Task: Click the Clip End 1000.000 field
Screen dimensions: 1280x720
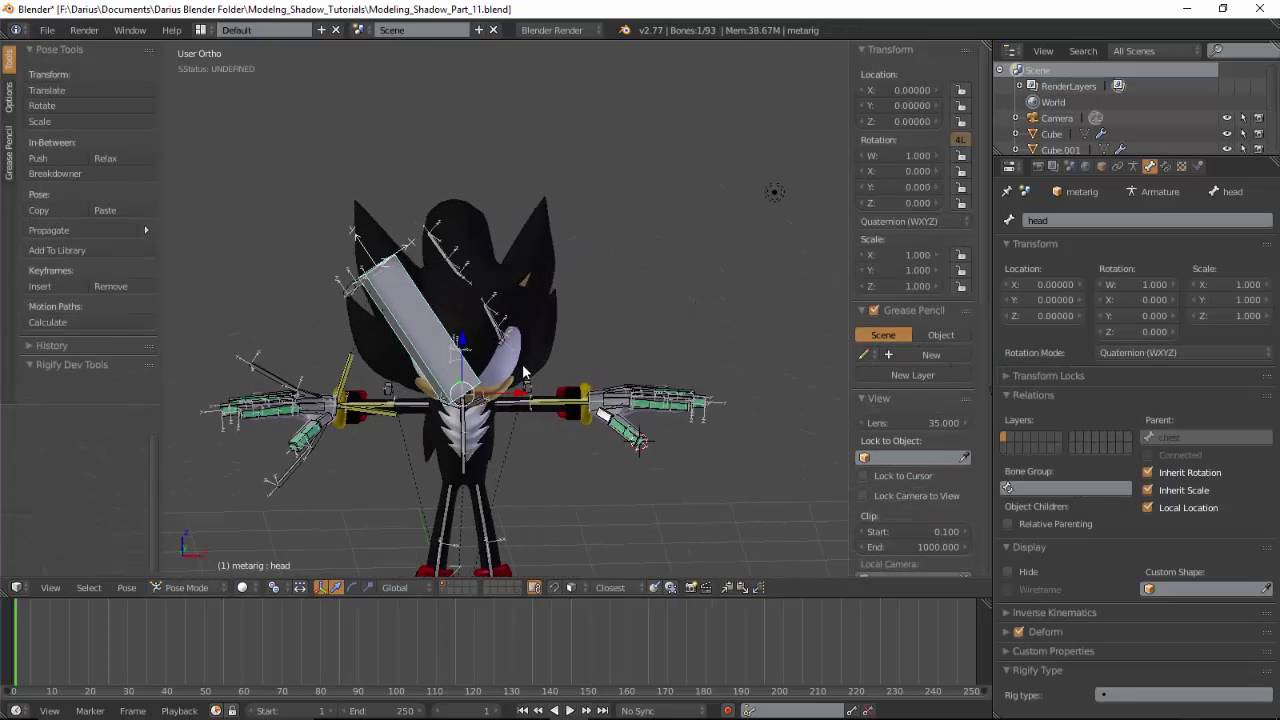Action: pyautogui.click(x=913, y=547)
